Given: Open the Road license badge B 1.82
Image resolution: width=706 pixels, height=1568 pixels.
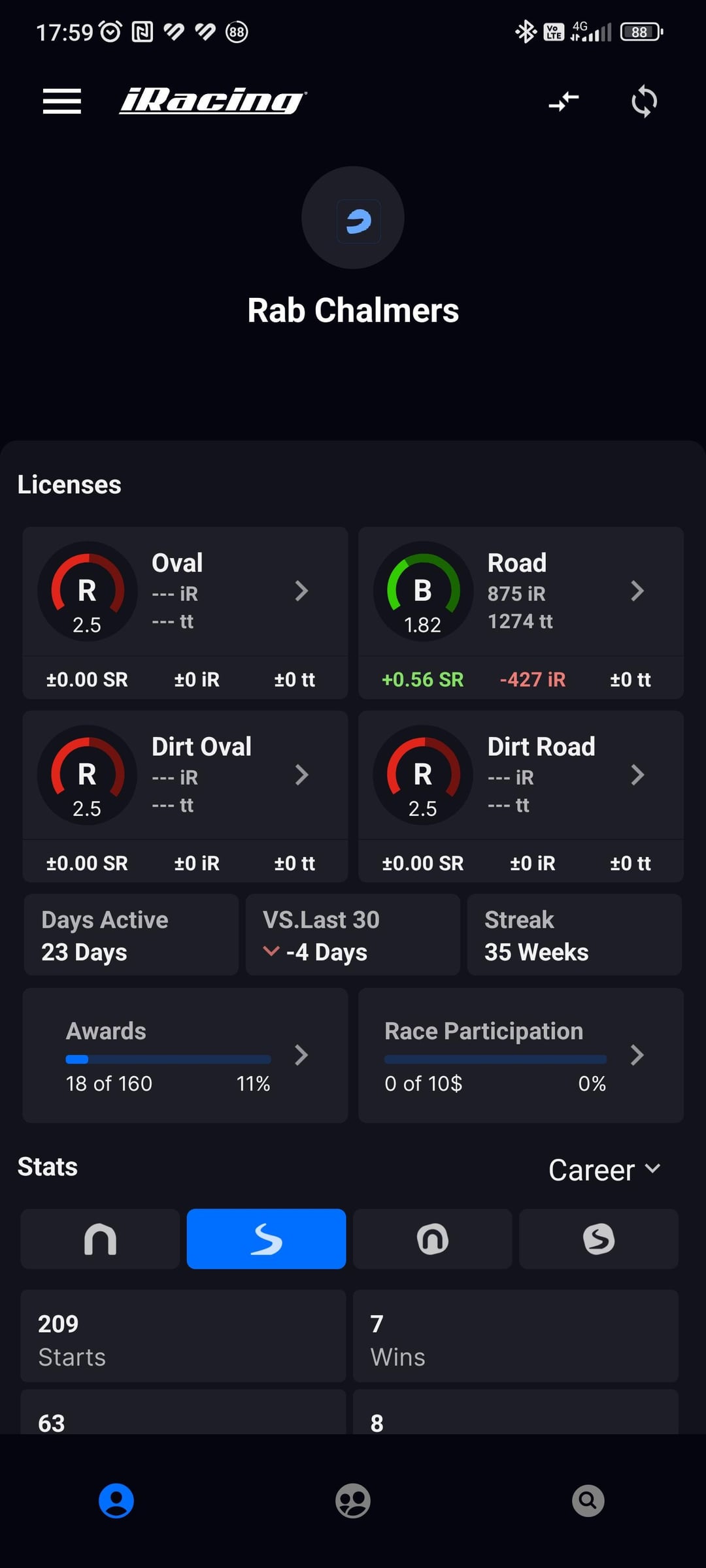Looking at the screenshot, I should click(423, 591).
